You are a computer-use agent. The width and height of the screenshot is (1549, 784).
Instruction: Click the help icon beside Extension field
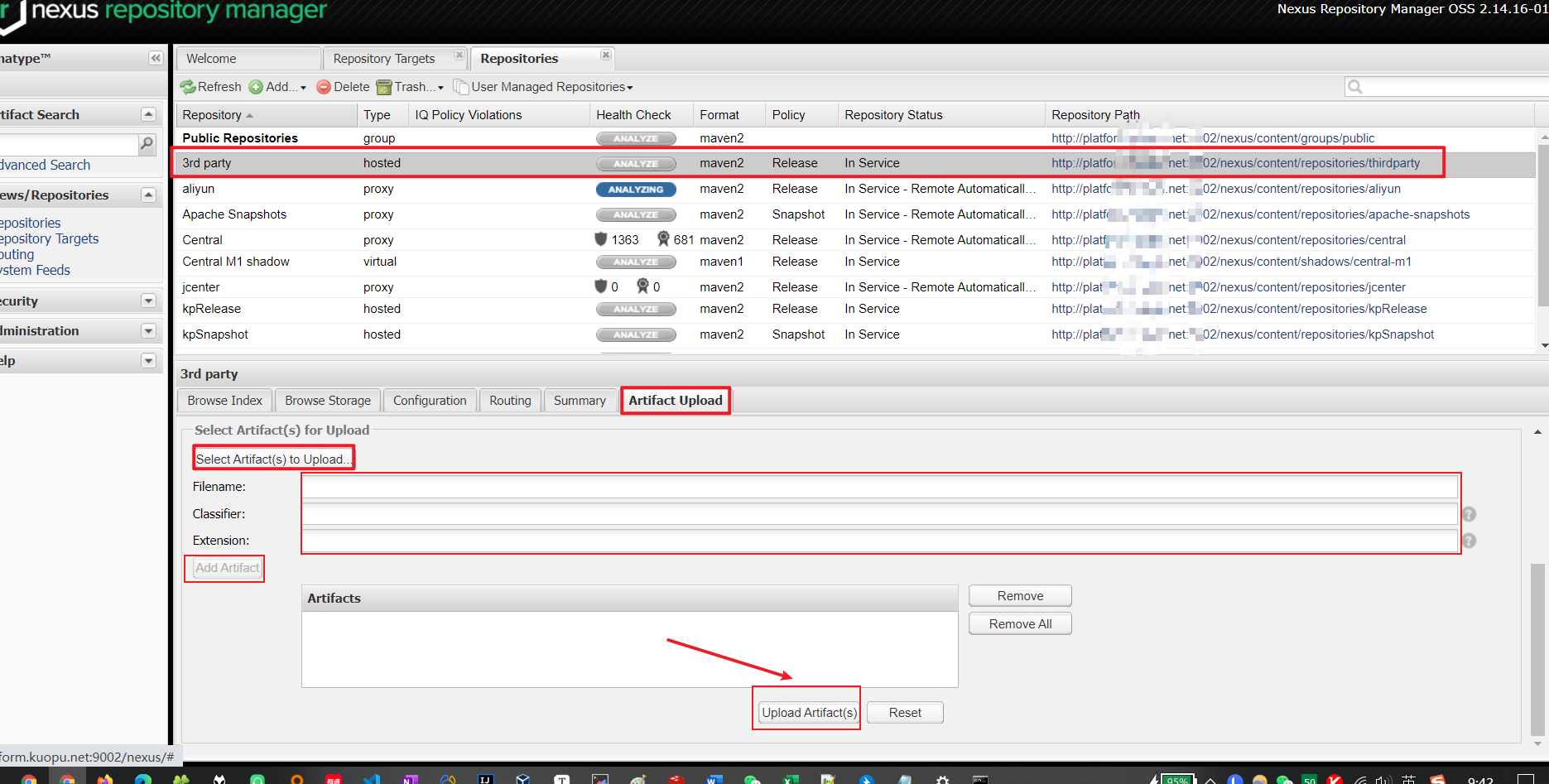click(x=1469, y=541)
